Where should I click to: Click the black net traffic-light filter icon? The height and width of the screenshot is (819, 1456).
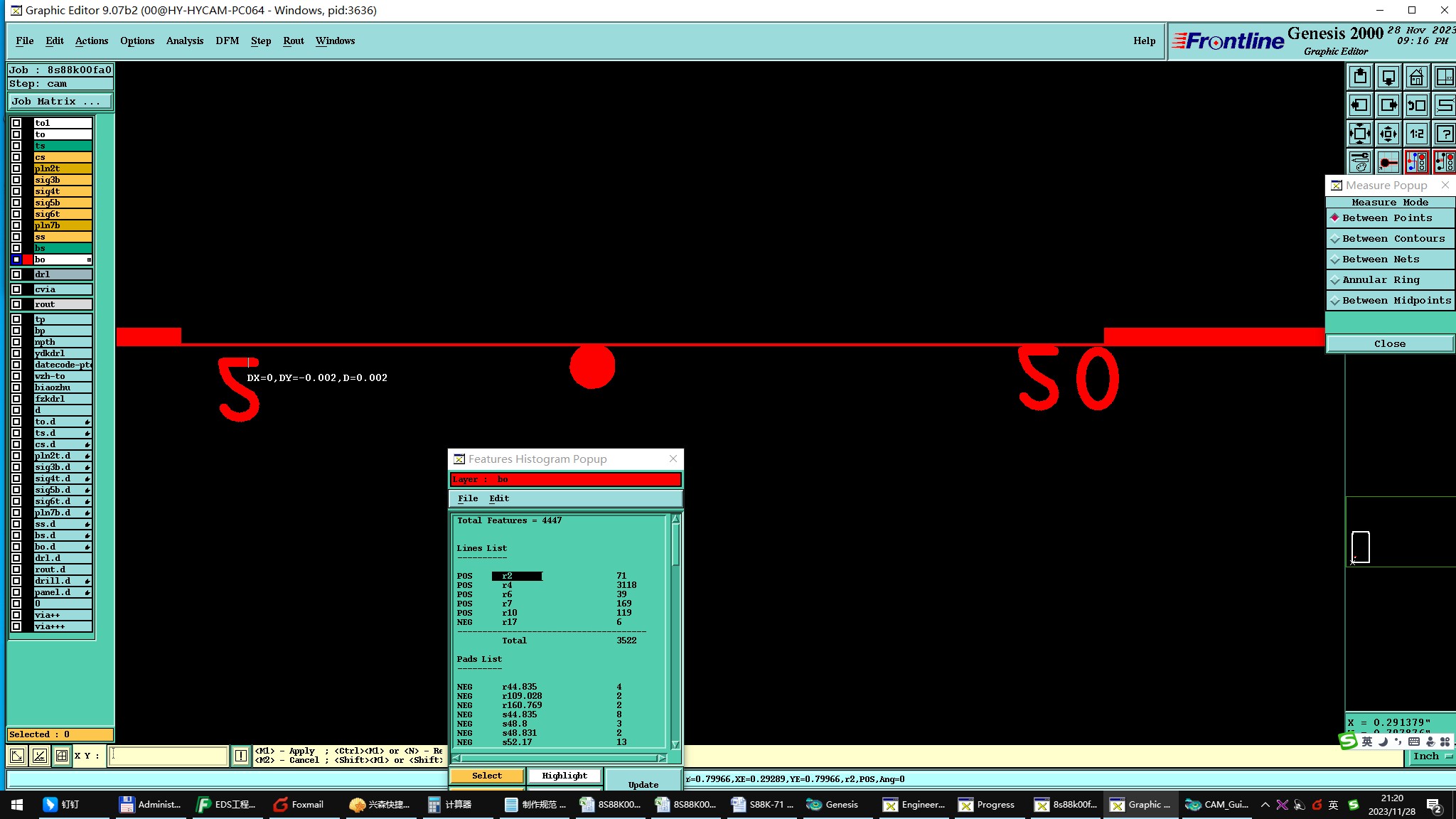coord(1445,162)
